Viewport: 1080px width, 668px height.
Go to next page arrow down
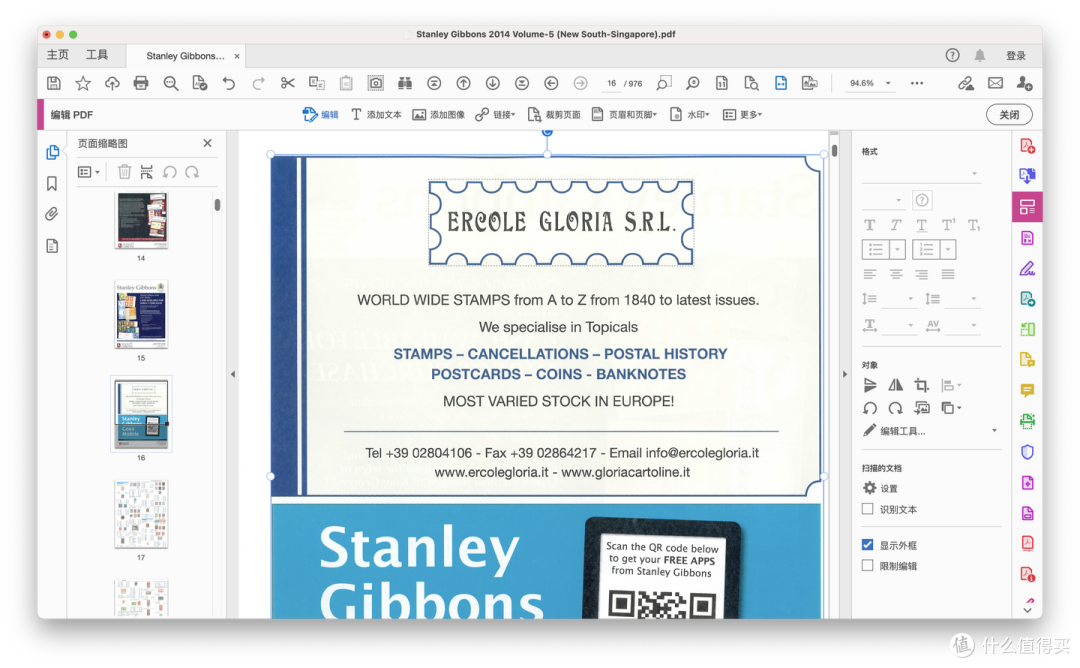tap(492, 83)
